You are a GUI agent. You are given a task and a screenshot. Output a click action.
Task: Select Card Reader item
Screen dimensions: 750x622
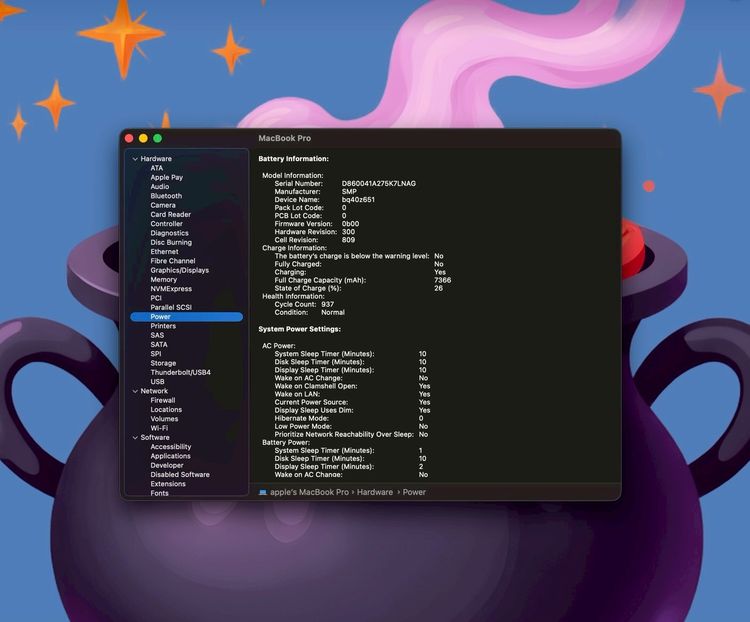tap(170, 214)
